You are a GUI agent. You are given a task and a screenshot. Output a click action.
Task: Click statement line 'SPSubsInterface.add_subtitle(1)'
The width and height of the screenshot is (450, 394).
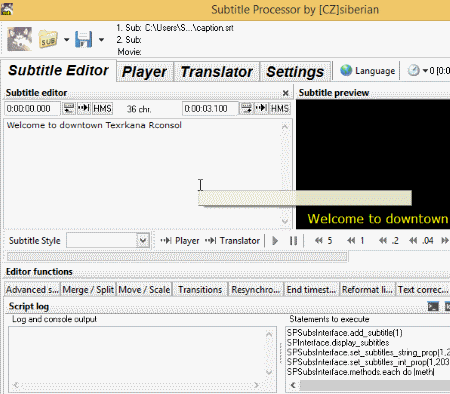(345, 333)
